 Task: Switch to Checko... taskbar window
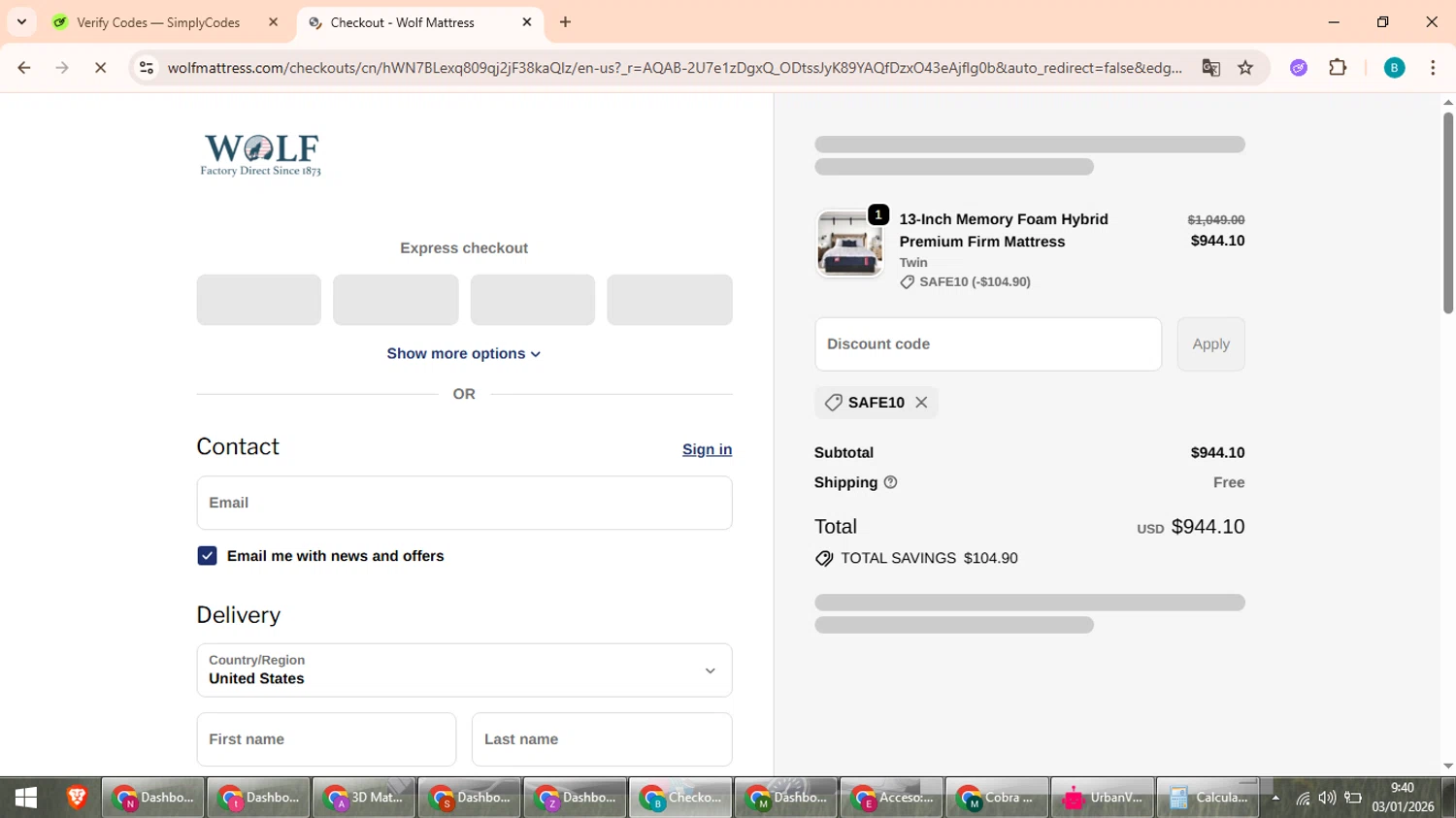click(x=680, y=798)
